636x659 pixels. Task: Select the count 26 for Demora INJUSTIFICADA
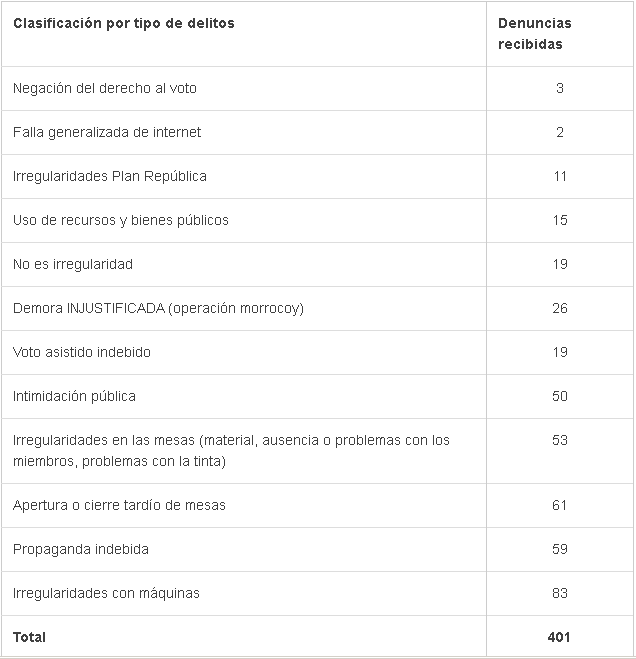(x=559, y=308)
